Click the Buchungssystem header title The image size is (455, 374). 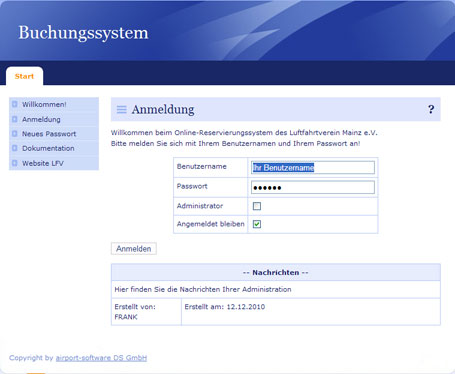coord(83,33)
